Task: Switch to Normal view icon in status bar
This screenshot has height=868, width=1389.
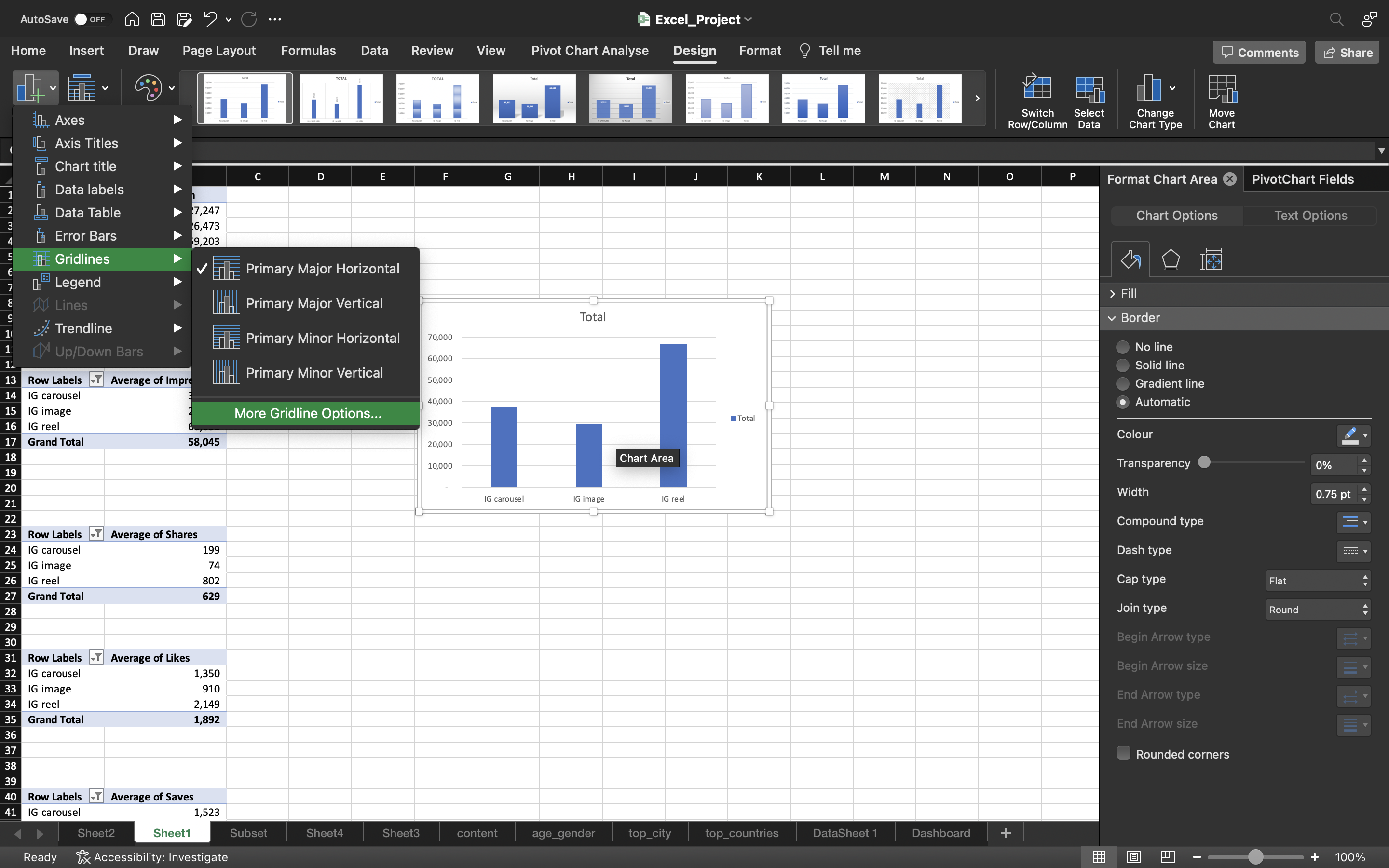Action: click(1099, 856)
